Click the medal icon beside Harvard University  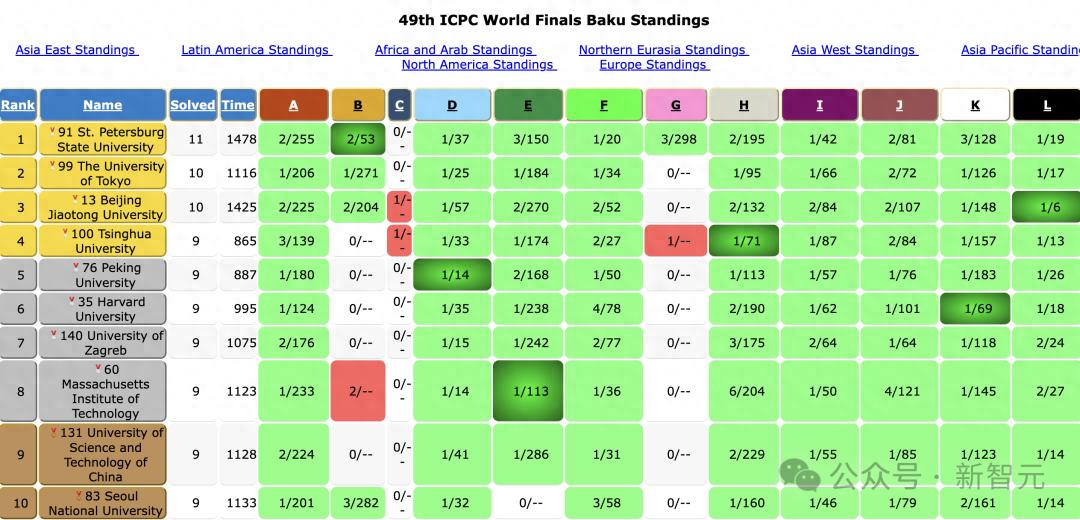pyautogui.click(x=72, y=301)
